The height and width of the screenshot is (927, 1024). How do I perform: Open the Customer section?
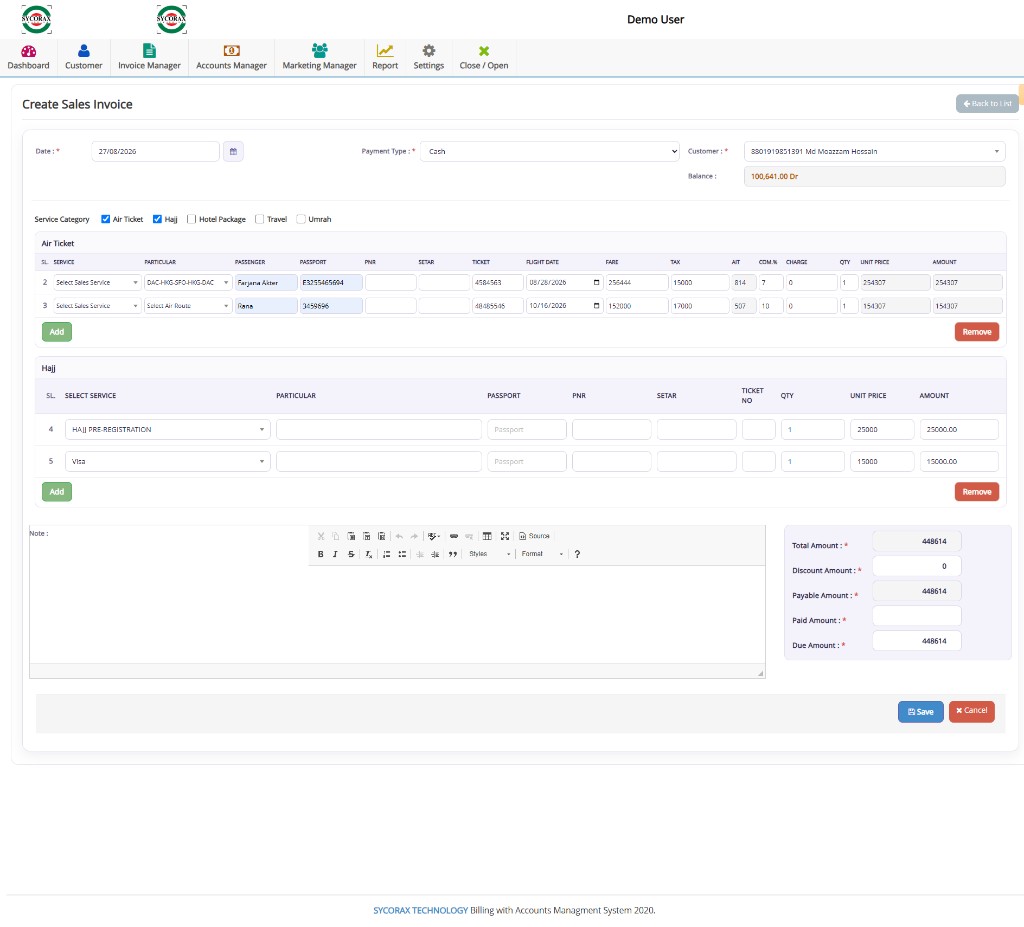84,57
